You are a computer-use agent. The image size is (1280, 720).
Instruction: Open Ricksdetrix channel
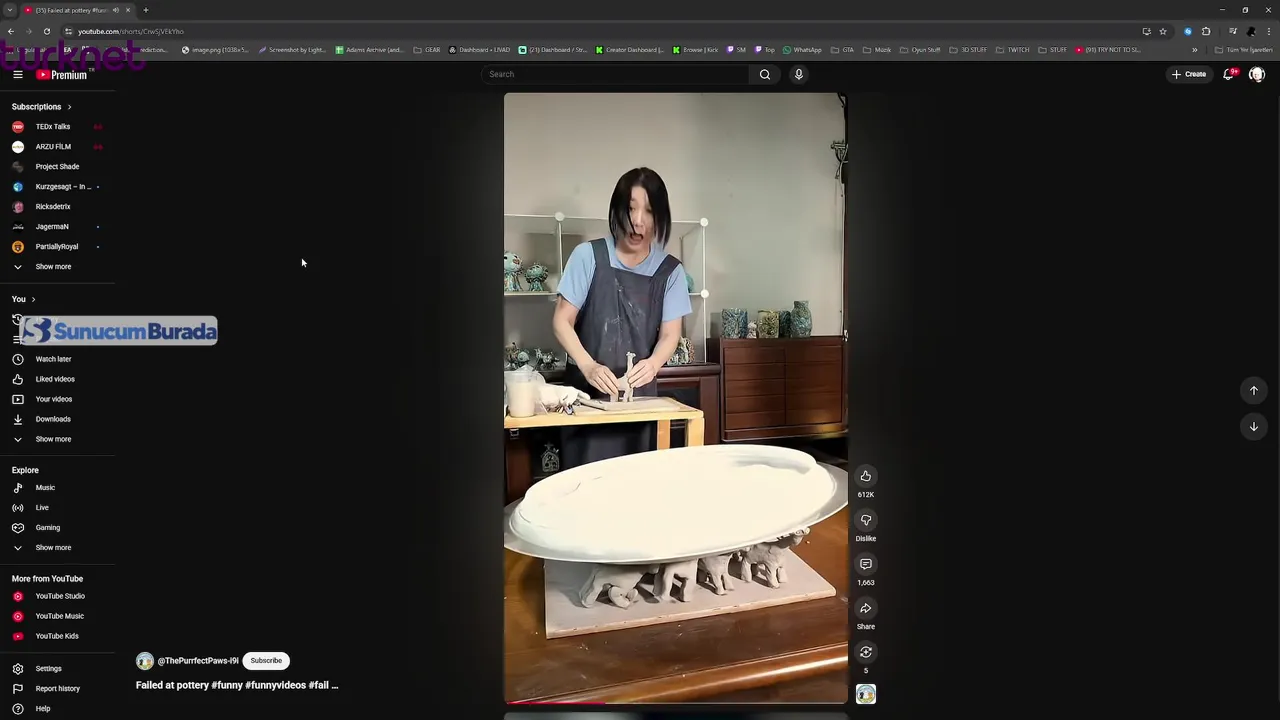point(53,207)
